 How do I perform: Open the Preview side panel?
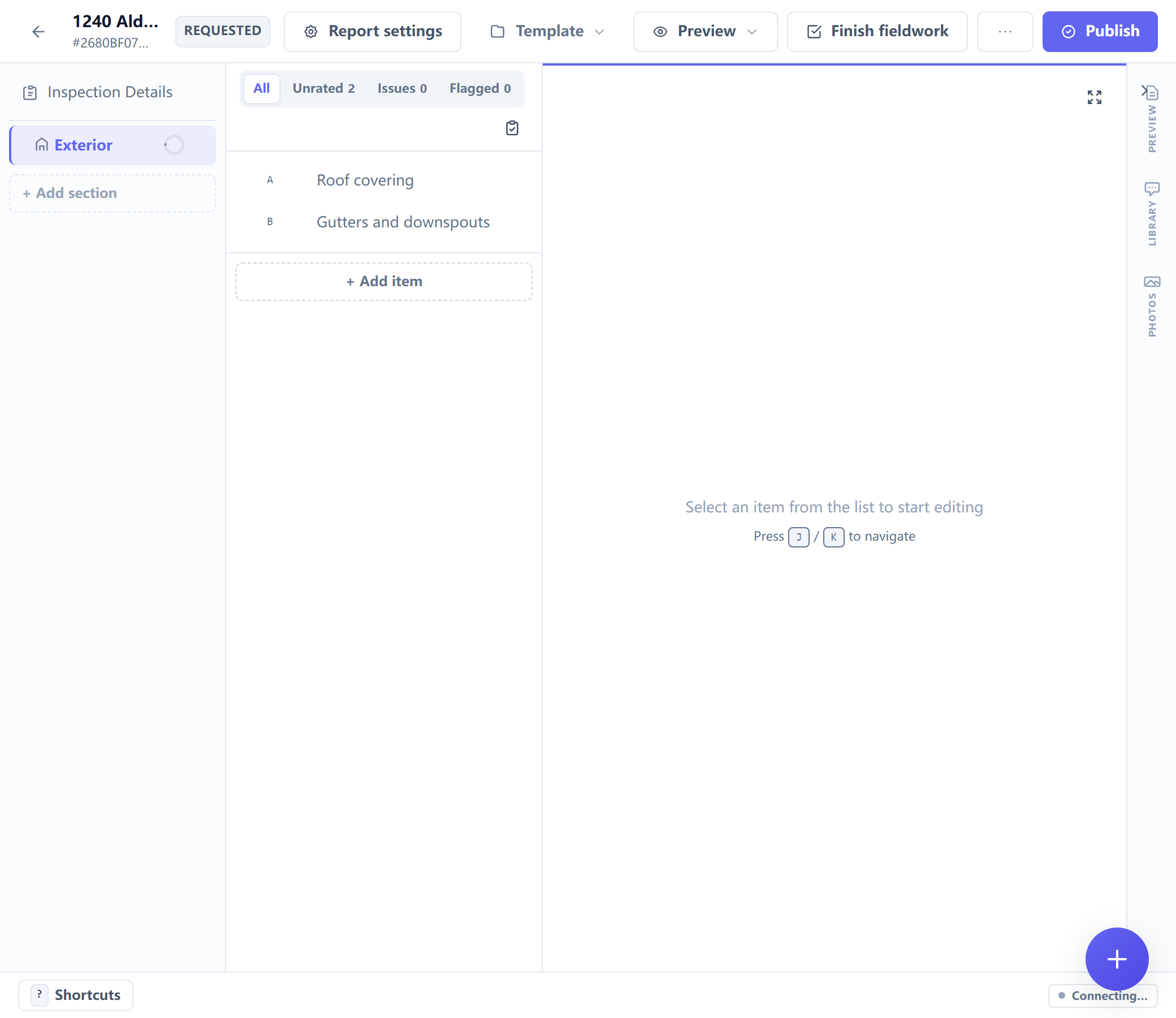[x=1152, y=119]
